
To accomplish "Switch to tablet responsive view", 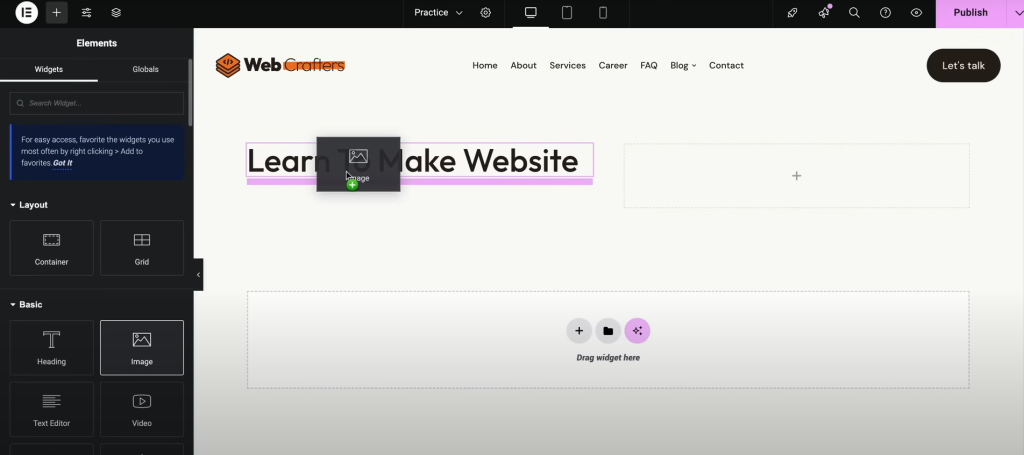I will (567, 12).
